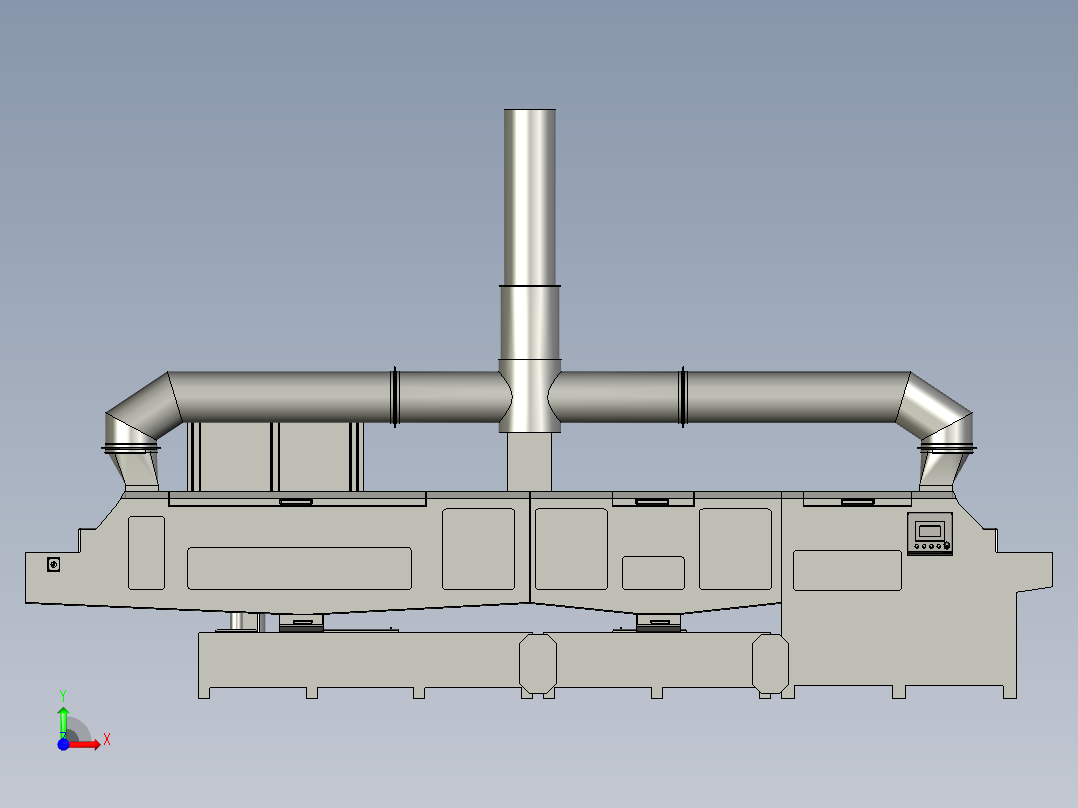Select the tall vertical exhaust stack top section
1078x808 pixels.
[529, 197]
